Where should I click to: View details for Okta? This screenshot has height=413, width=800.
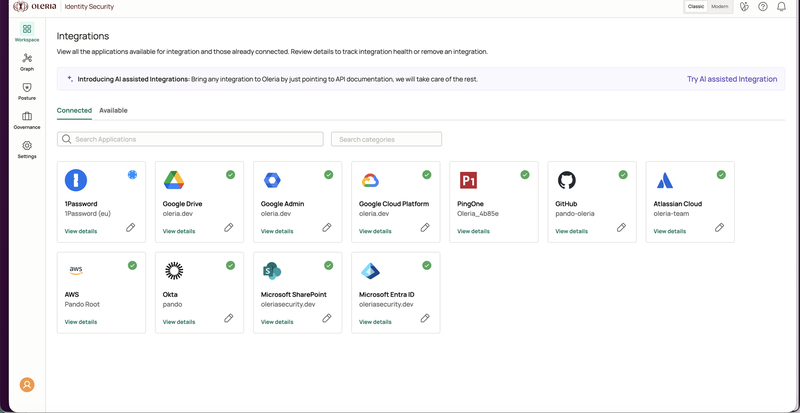click(179, 322)
